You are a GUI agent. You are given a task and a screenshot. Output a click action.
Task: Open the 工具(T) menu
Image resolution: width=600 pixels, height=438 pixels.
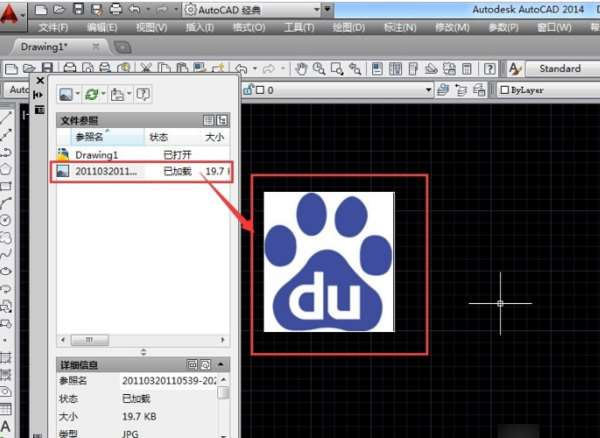299,28
